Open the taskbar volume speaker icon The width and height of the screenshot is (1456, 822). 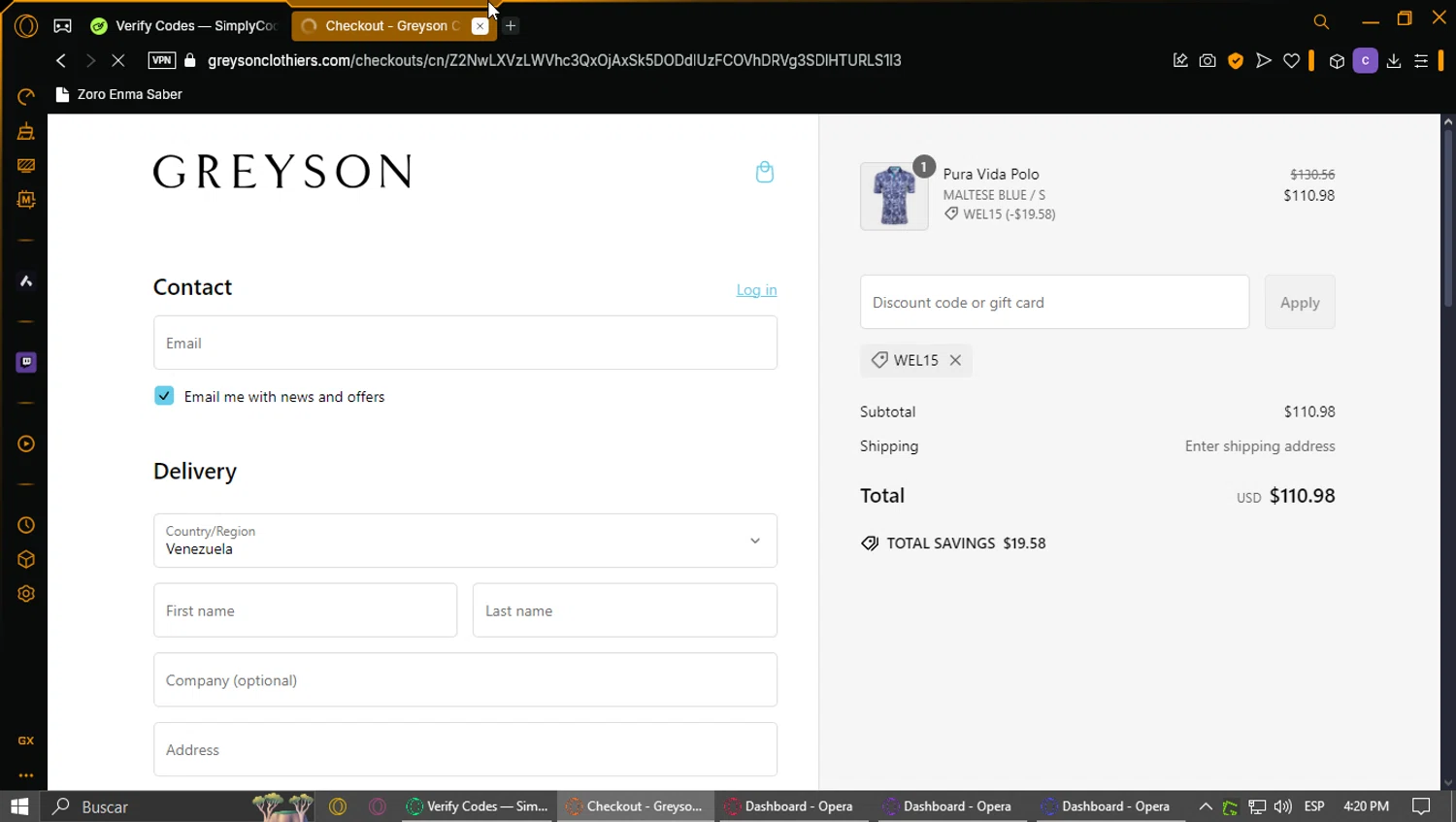[1283, 806]
